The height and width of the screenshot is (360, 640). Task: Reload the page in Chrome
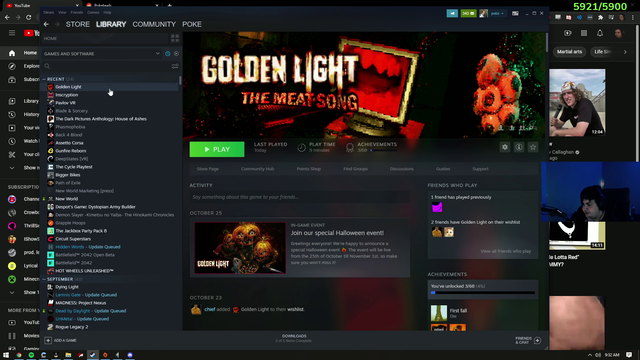29,18
